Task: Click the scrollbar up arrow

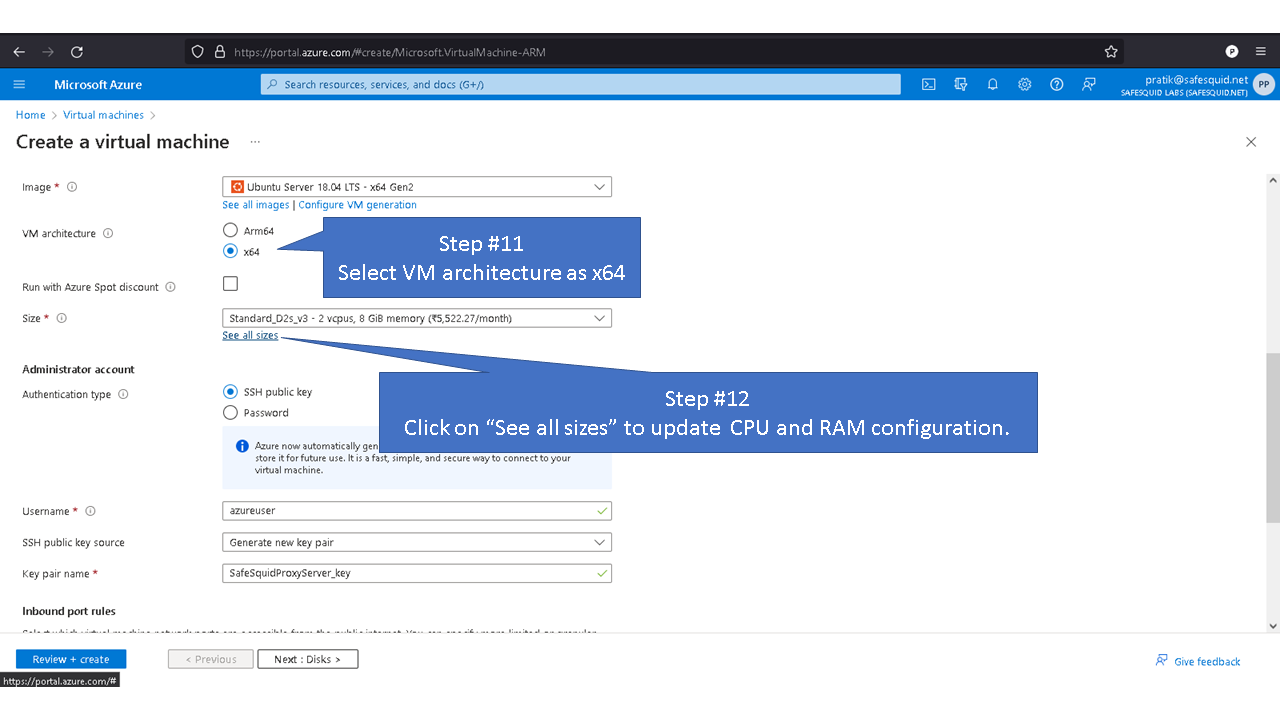Action: point(1272,181)
